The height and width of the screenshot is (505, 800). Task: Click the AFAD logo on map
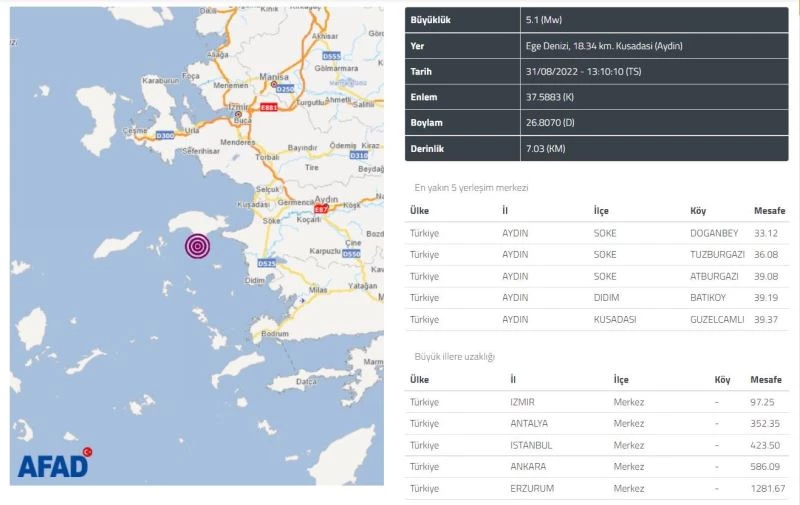point(53,465)
